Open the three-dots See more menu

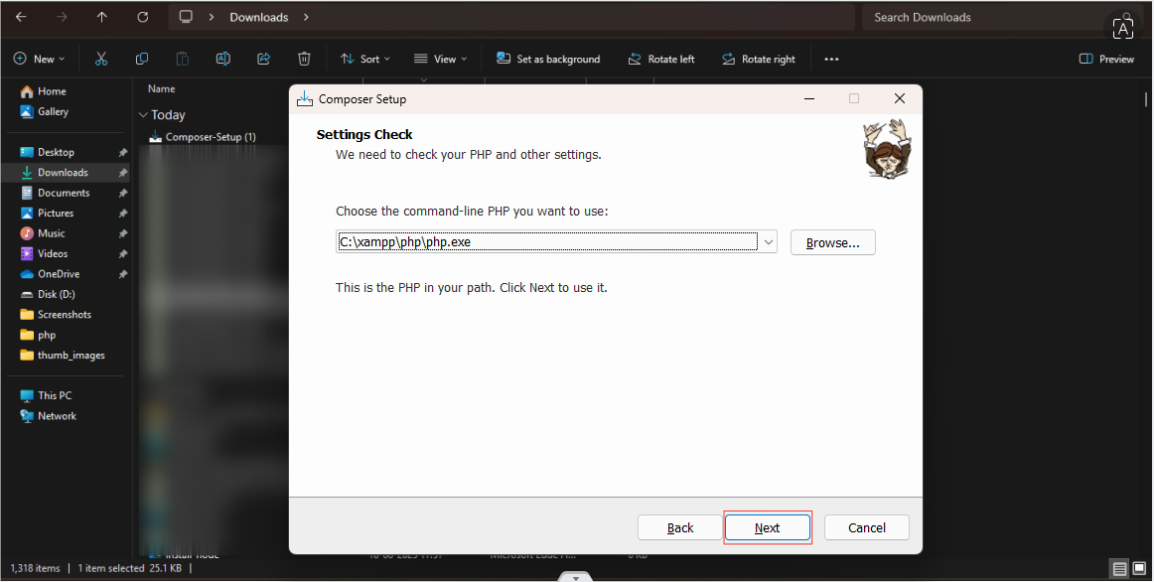(832, 59)
